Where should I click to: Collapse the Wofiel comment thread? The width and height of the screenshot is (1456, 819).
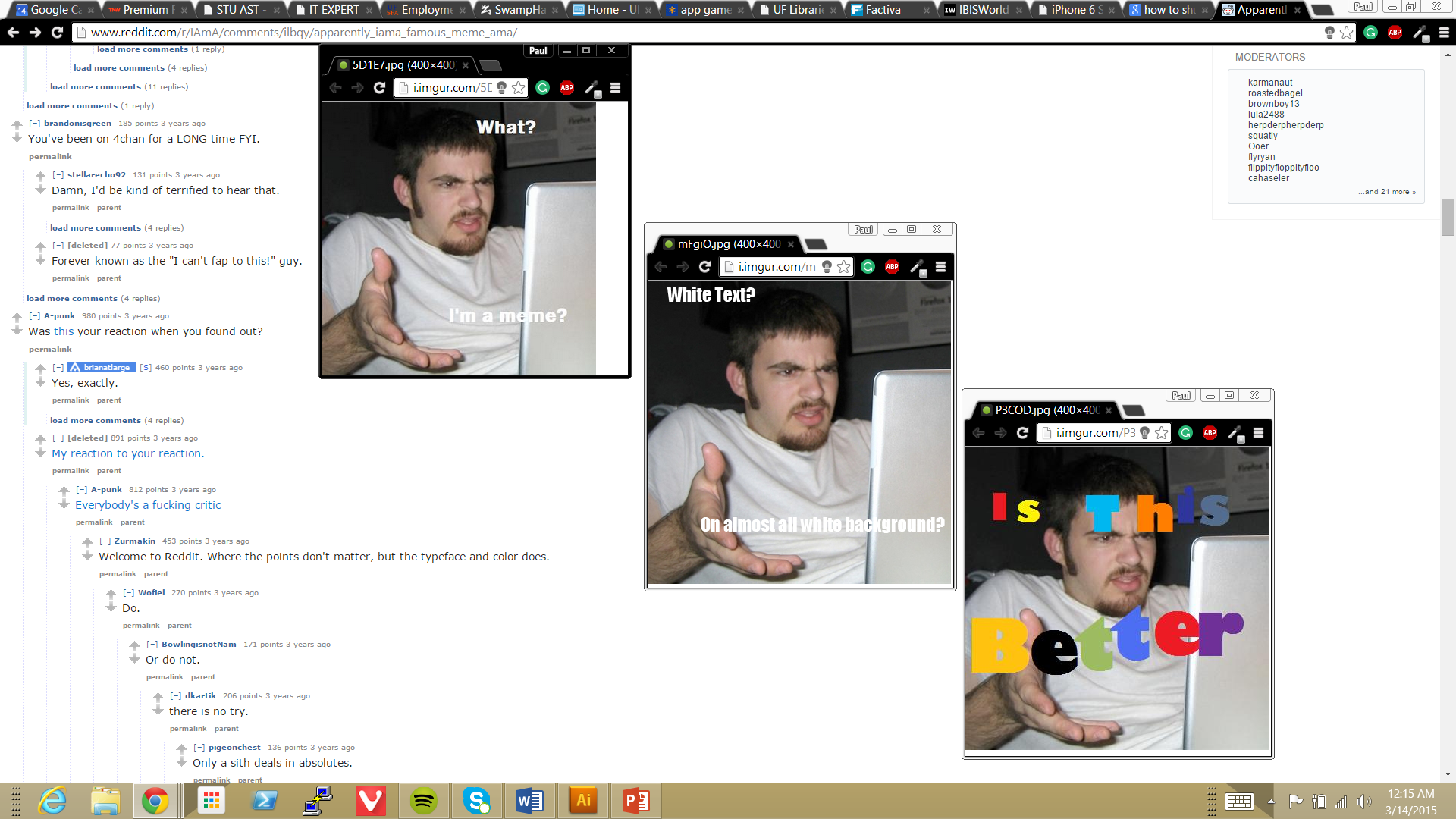128,593
